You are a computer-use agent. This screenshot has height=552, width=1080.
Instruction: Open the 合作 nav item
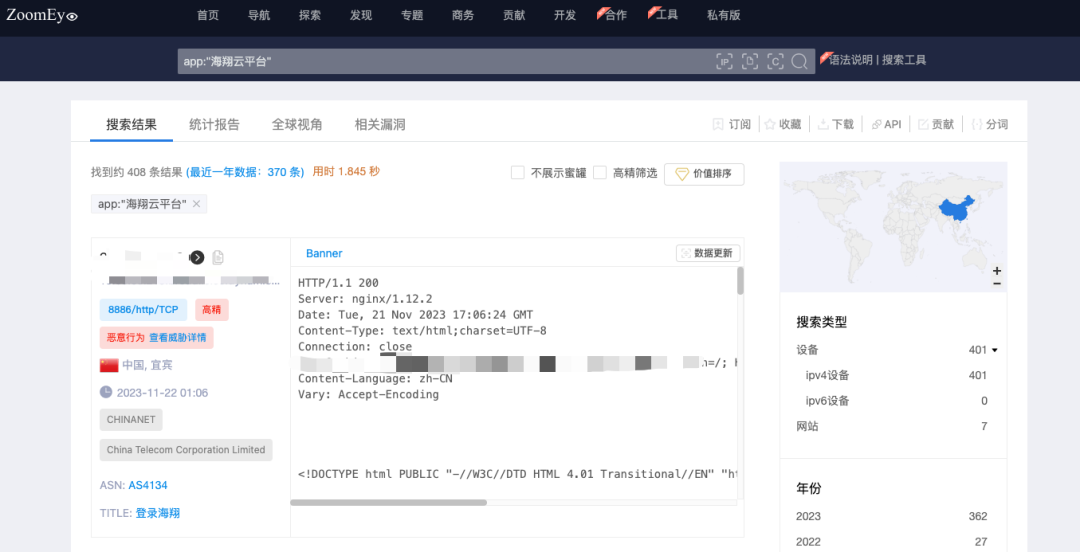tap(615, 15)
